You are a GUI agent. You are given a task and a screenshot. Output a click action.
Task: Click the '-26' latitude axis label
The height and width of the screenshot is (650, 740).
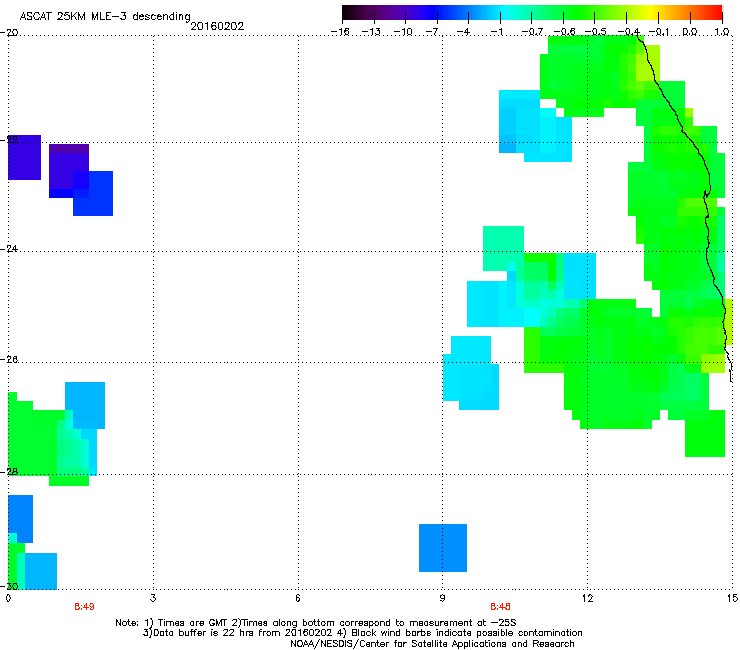pos(9,360)
